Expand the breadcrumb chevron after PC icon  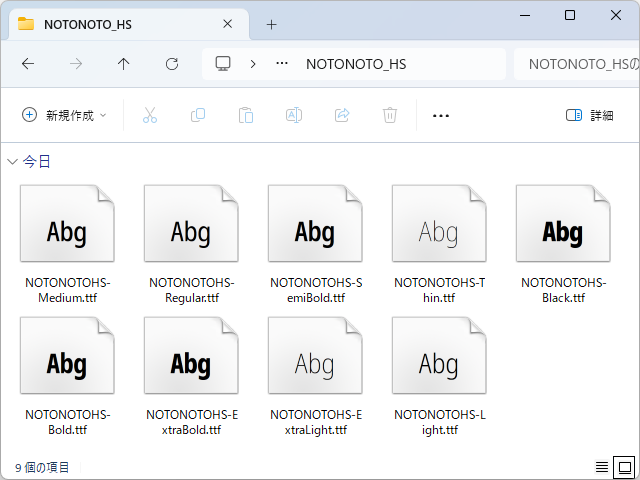coord(253,64)
